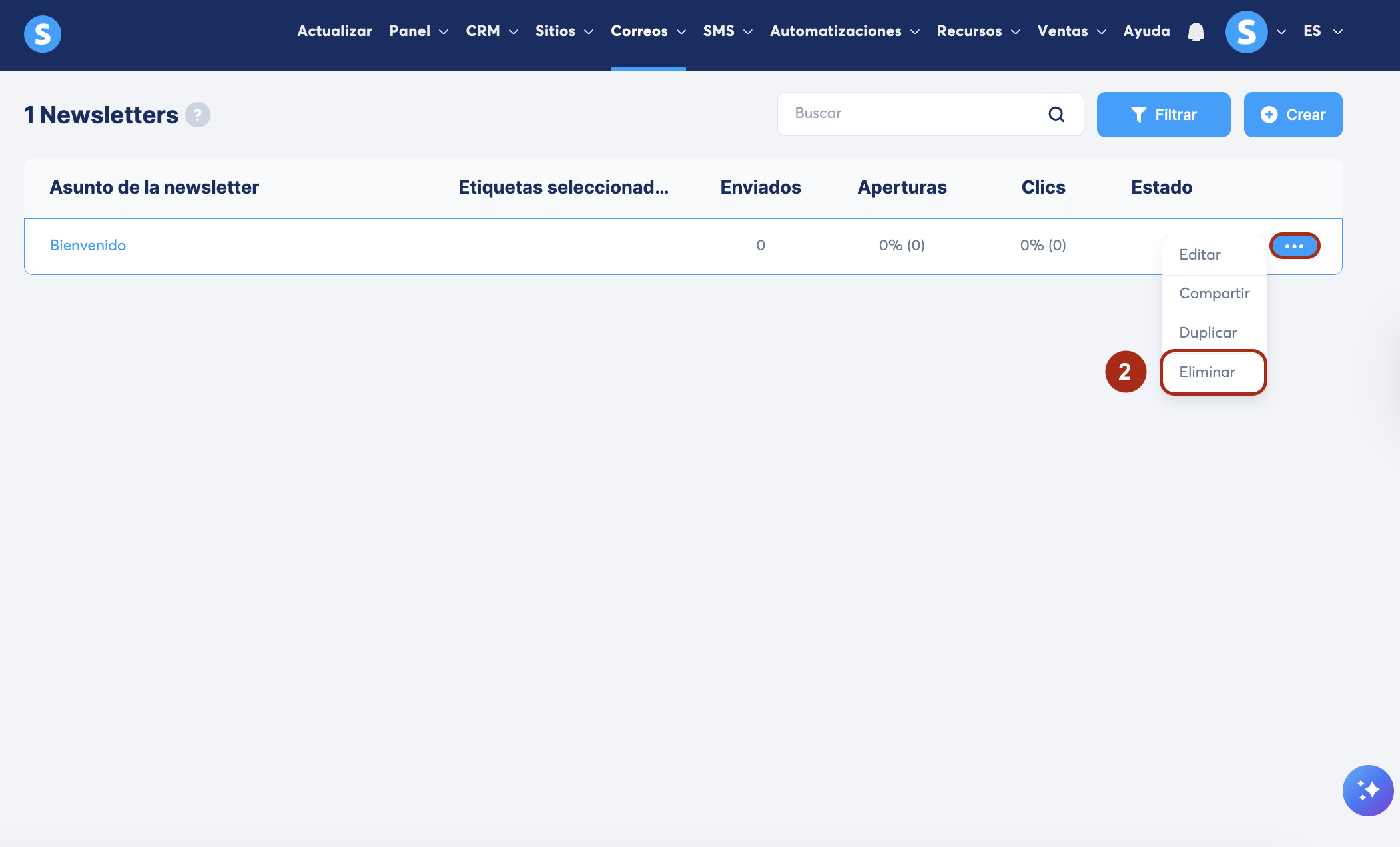Click into the Buscar search field
Image resolution: width=1400 pixels, height=847 pixels.
(912, 114)
